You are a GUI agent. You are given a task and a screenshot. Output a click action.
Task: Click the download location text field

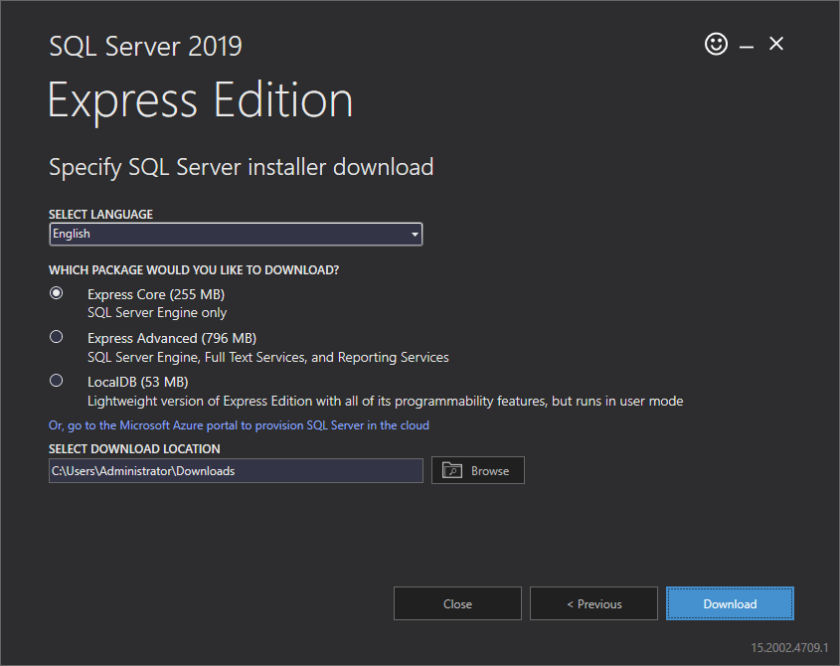(235, 470)
